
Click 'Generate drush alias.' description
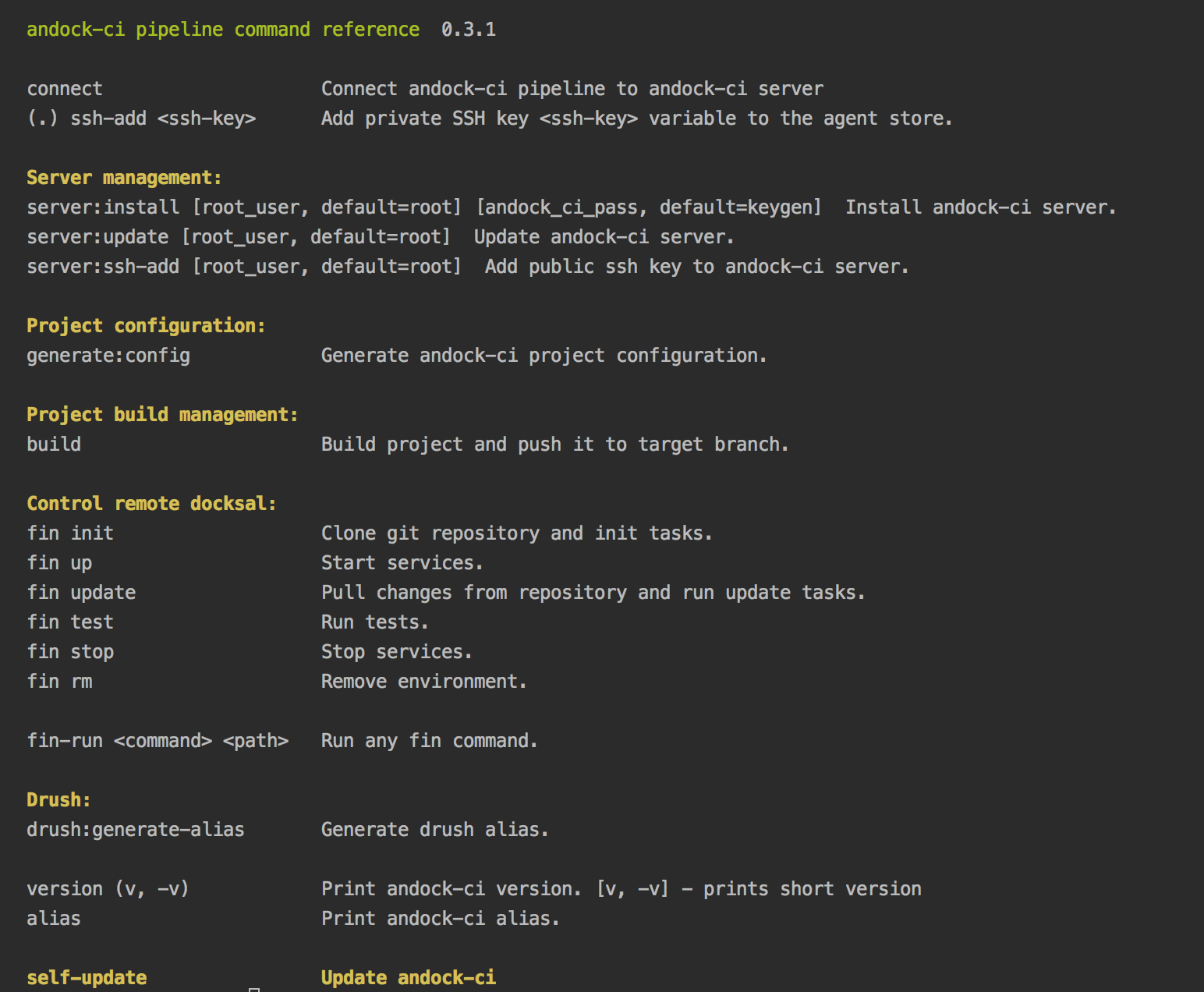(x=435, y=830)
